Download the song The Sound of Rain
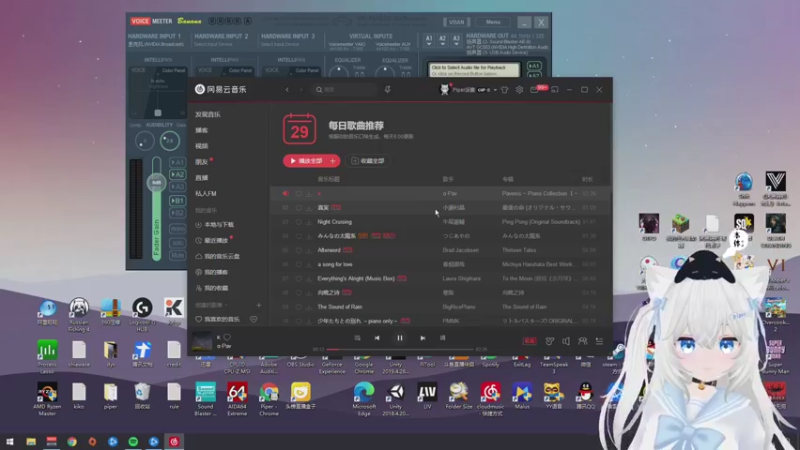800x450 pixels. pos(309,307)
